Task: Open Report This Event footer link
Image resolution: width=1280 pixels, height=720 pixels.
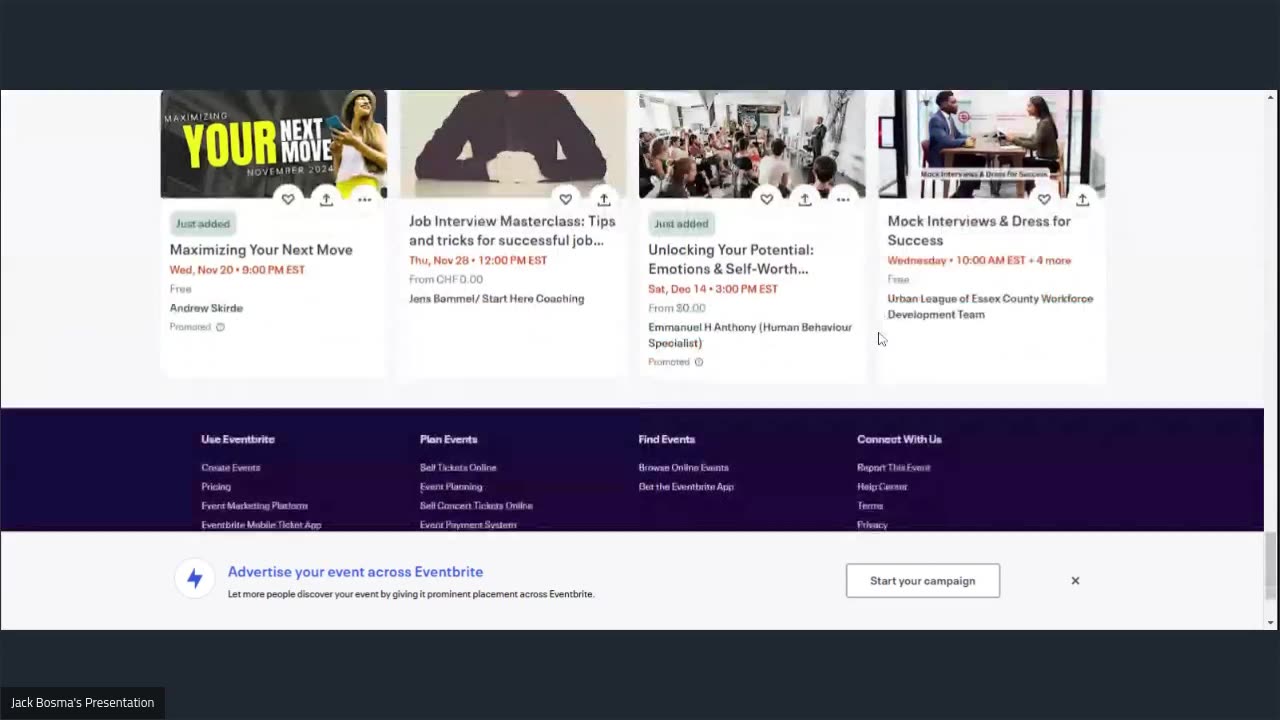Action: click(x=893, y=468)
